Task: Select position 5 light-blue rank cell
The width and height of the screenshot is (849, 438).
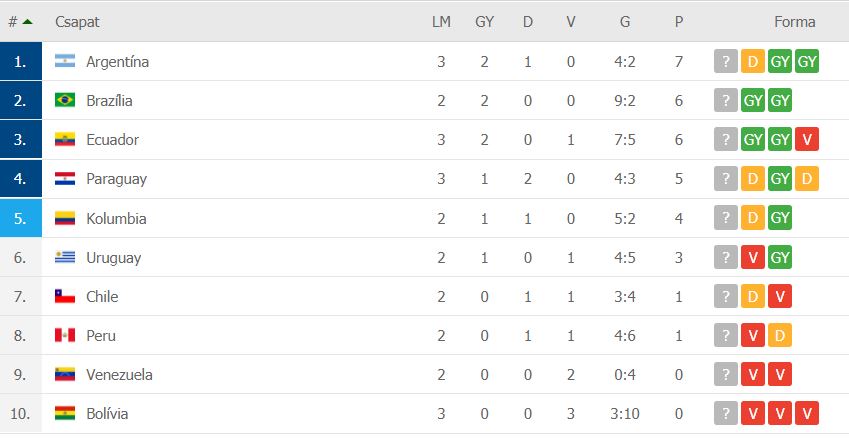Action: tap(21, 218)
